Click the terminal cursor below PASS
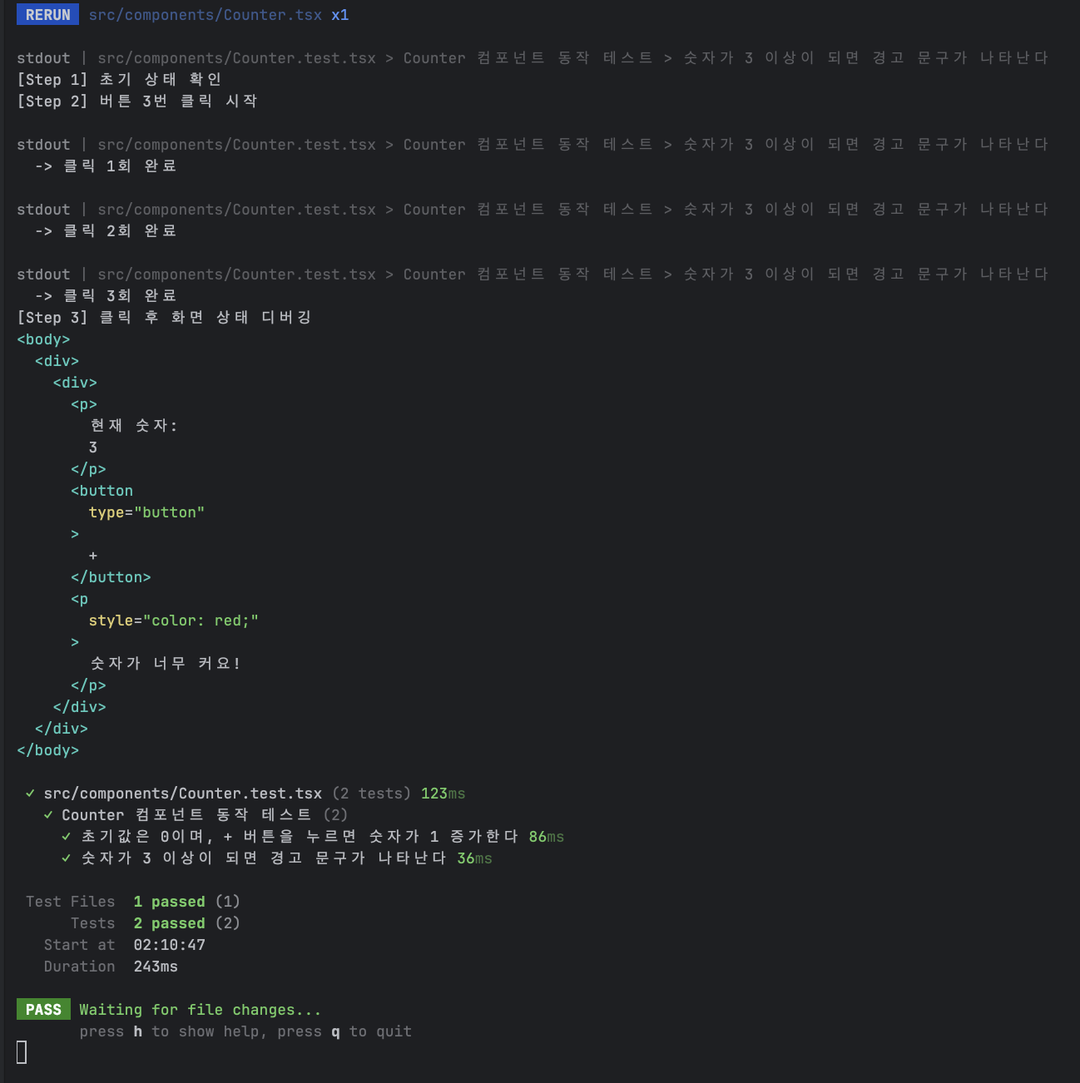This screenshot has height=1083, width=1080. point(22,1052)
